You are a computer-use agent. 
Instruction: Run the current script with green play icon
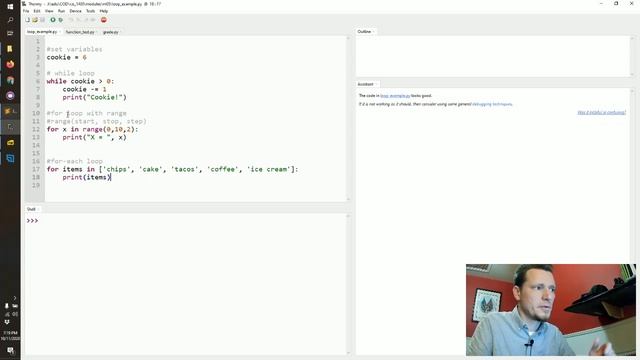(x=53, y=20)
